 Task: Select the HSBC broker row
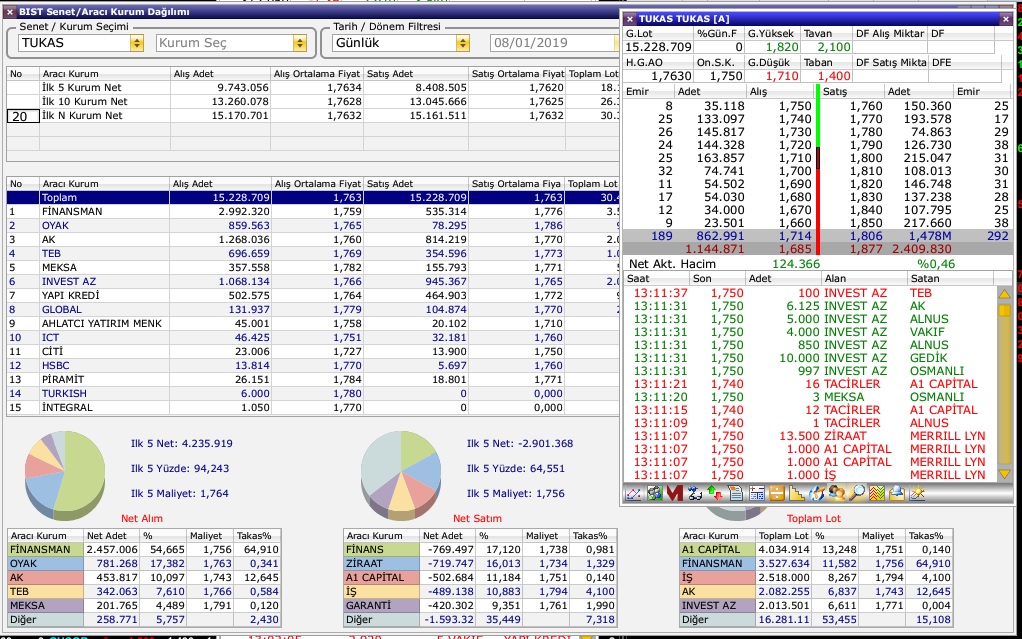(313, 366)
